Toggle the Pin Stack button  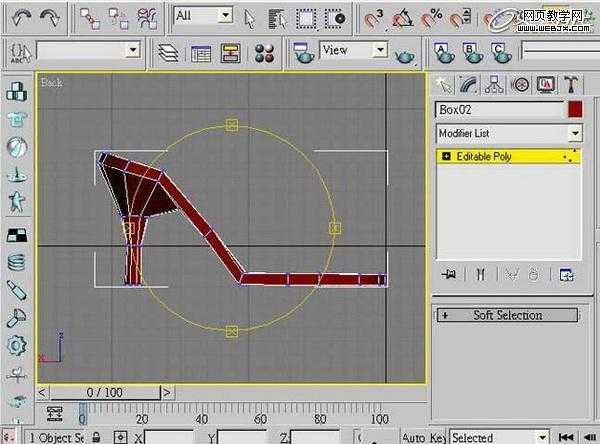coord(448,274)
